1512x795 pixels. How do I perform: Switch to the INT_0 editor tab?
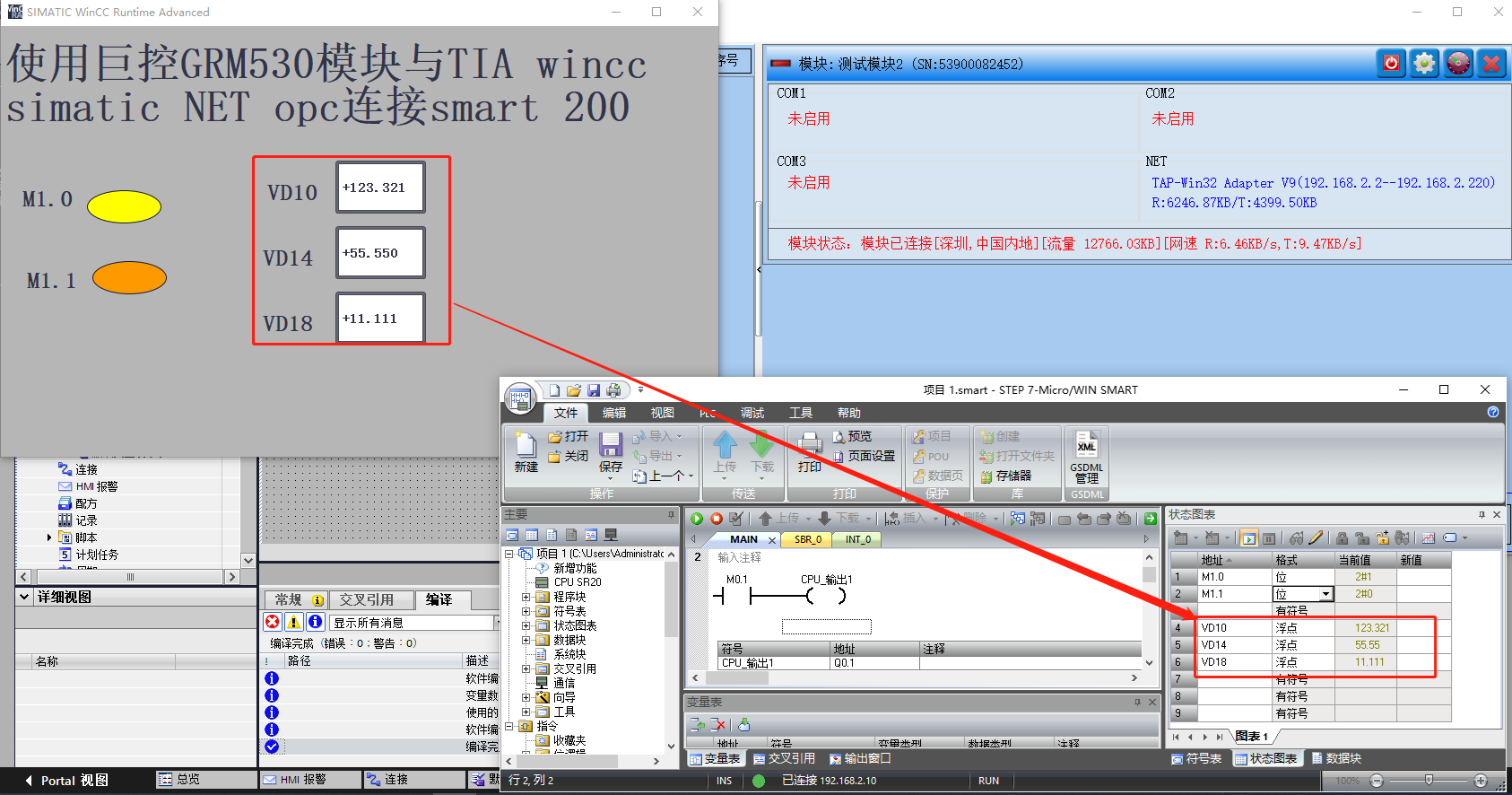pos(858,539)
